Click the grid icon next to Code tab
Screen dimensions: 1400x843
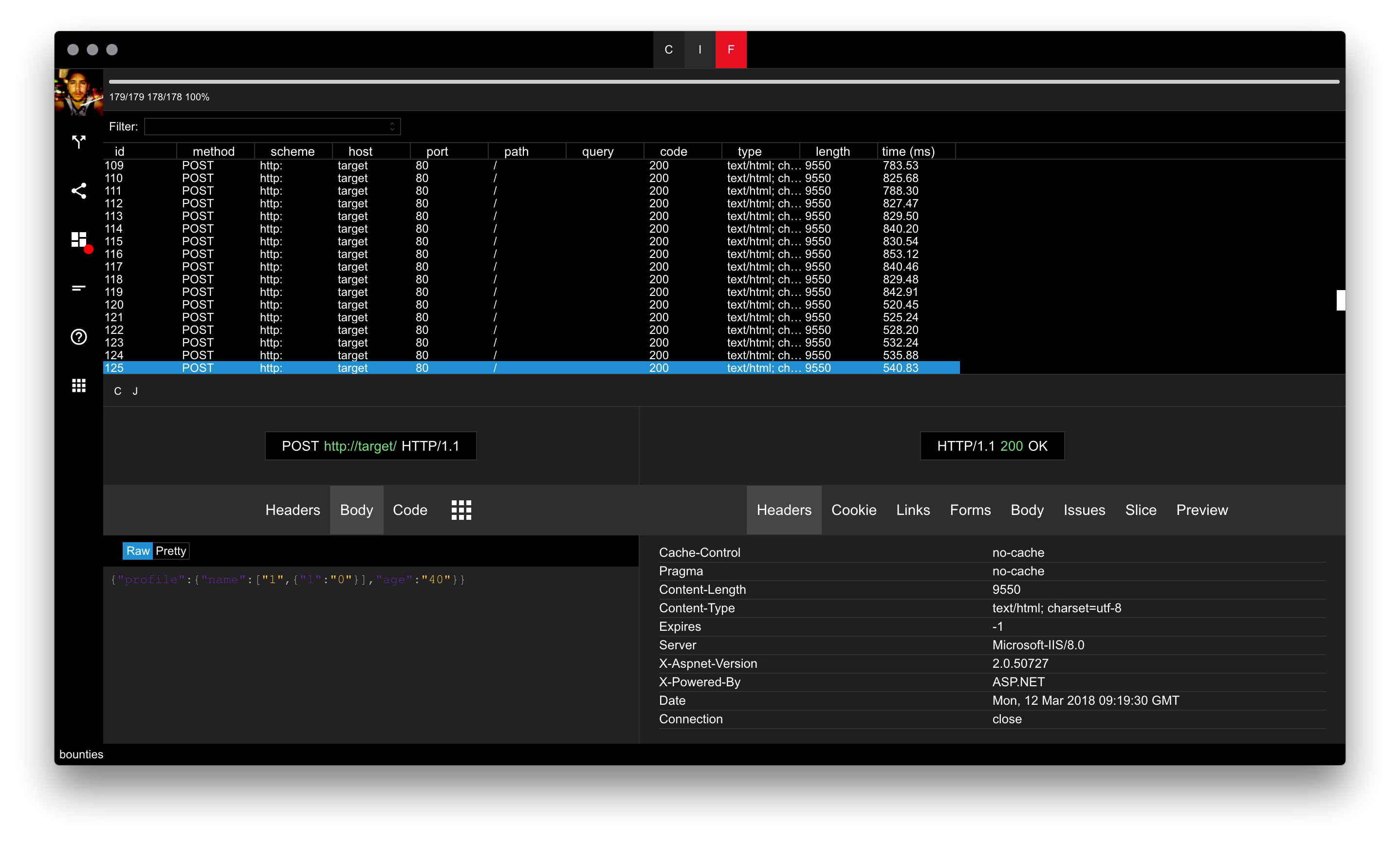pos(461,510)
